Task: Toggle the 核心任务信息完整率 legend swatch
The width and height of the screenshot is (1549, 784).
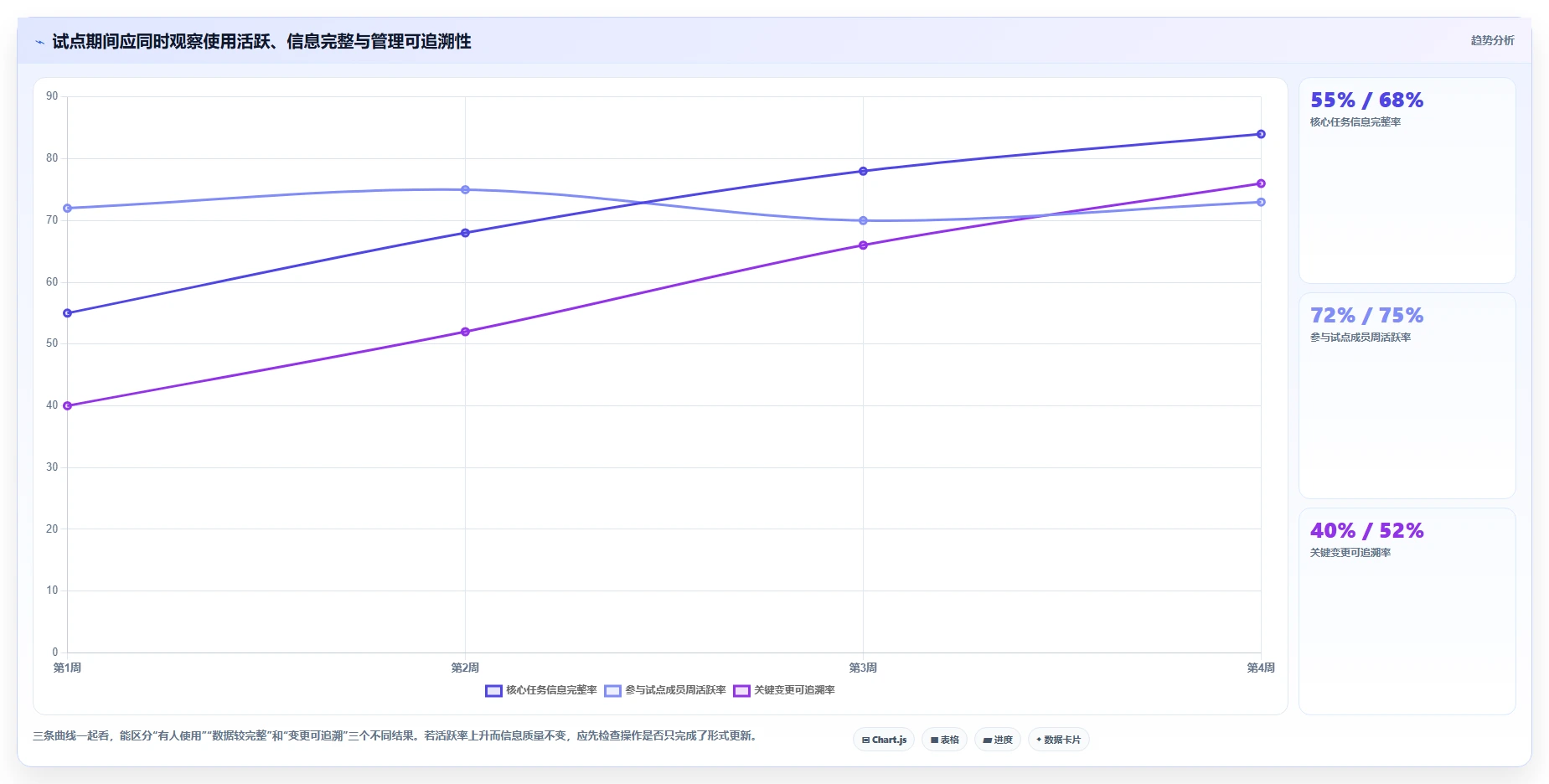Action: point(493,691)
